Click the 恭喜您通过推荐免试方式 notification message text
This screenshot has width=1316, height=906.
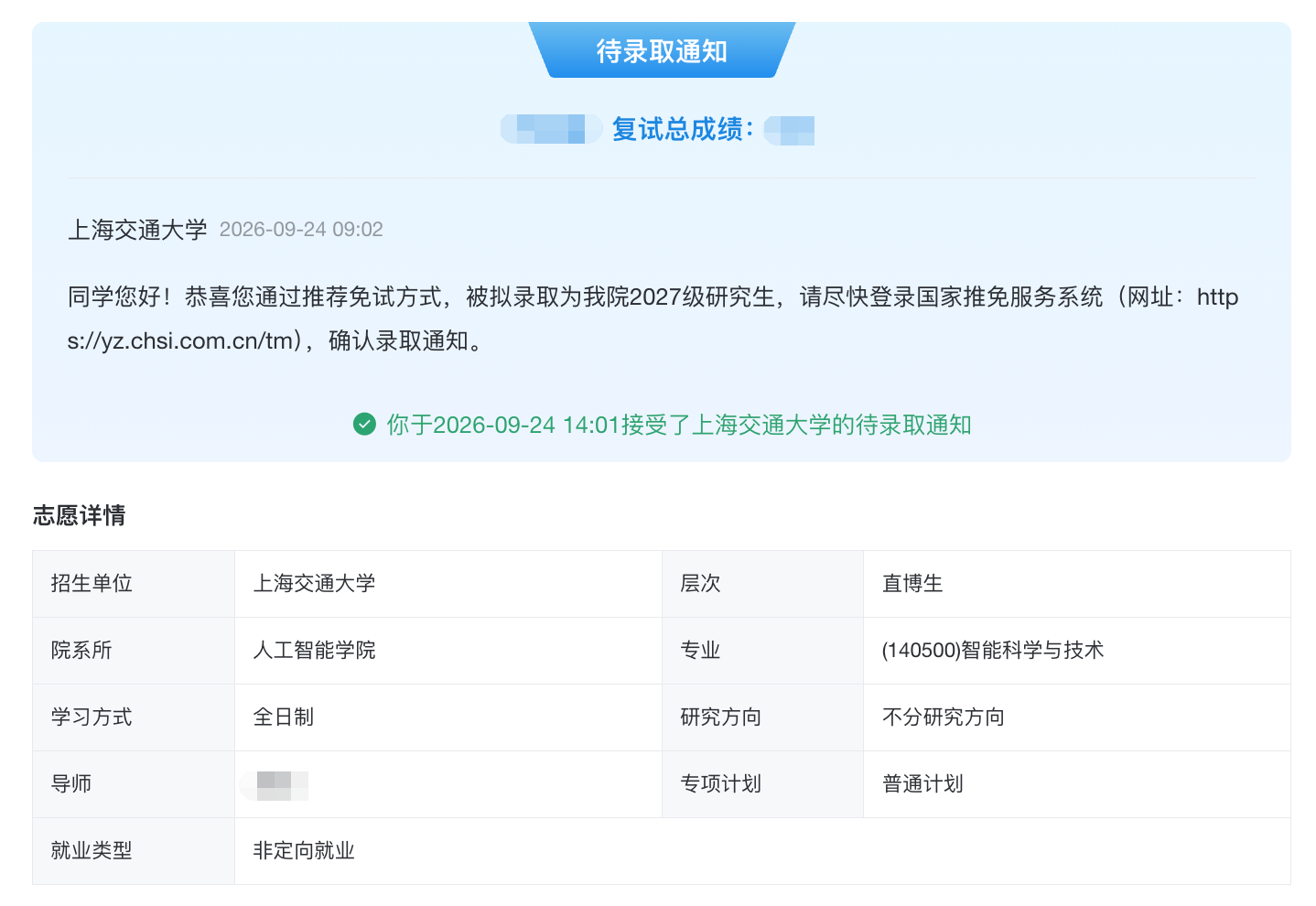click(x=653, y=318)
